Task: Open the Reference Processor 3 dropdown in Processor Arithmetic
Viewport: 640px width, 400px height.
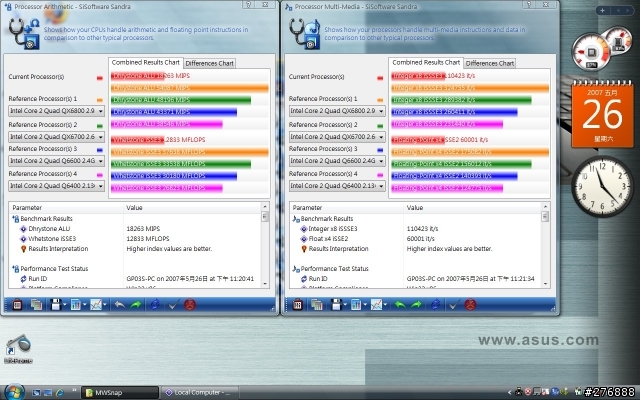Action: tap(56, 161)
